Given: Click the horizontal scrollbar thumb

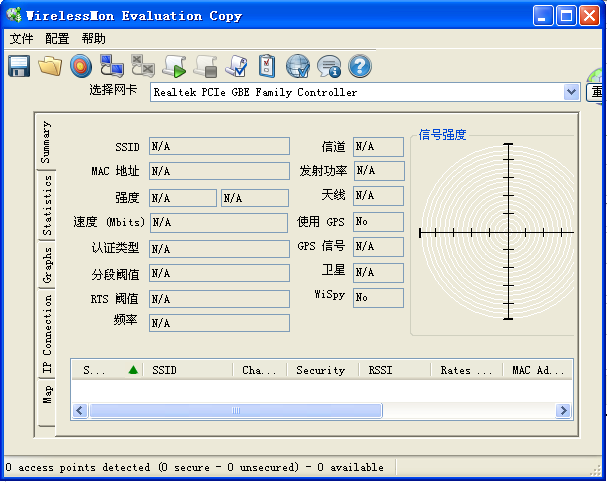Looking at the screenshot, I should tap(236, 410).
